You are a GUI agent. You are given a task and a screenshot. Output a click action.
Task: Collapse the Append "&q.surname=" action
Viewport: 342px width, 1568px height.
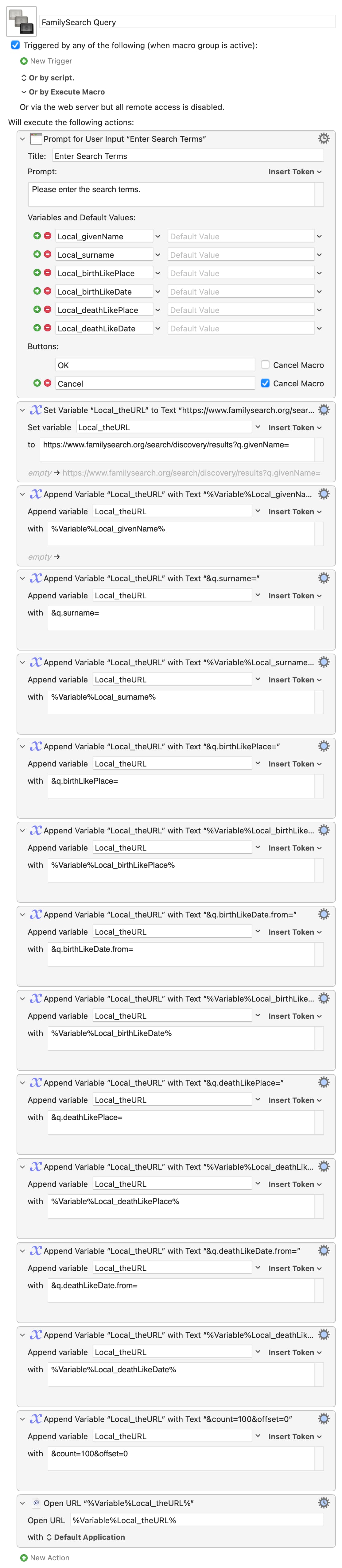click(22, 578)
